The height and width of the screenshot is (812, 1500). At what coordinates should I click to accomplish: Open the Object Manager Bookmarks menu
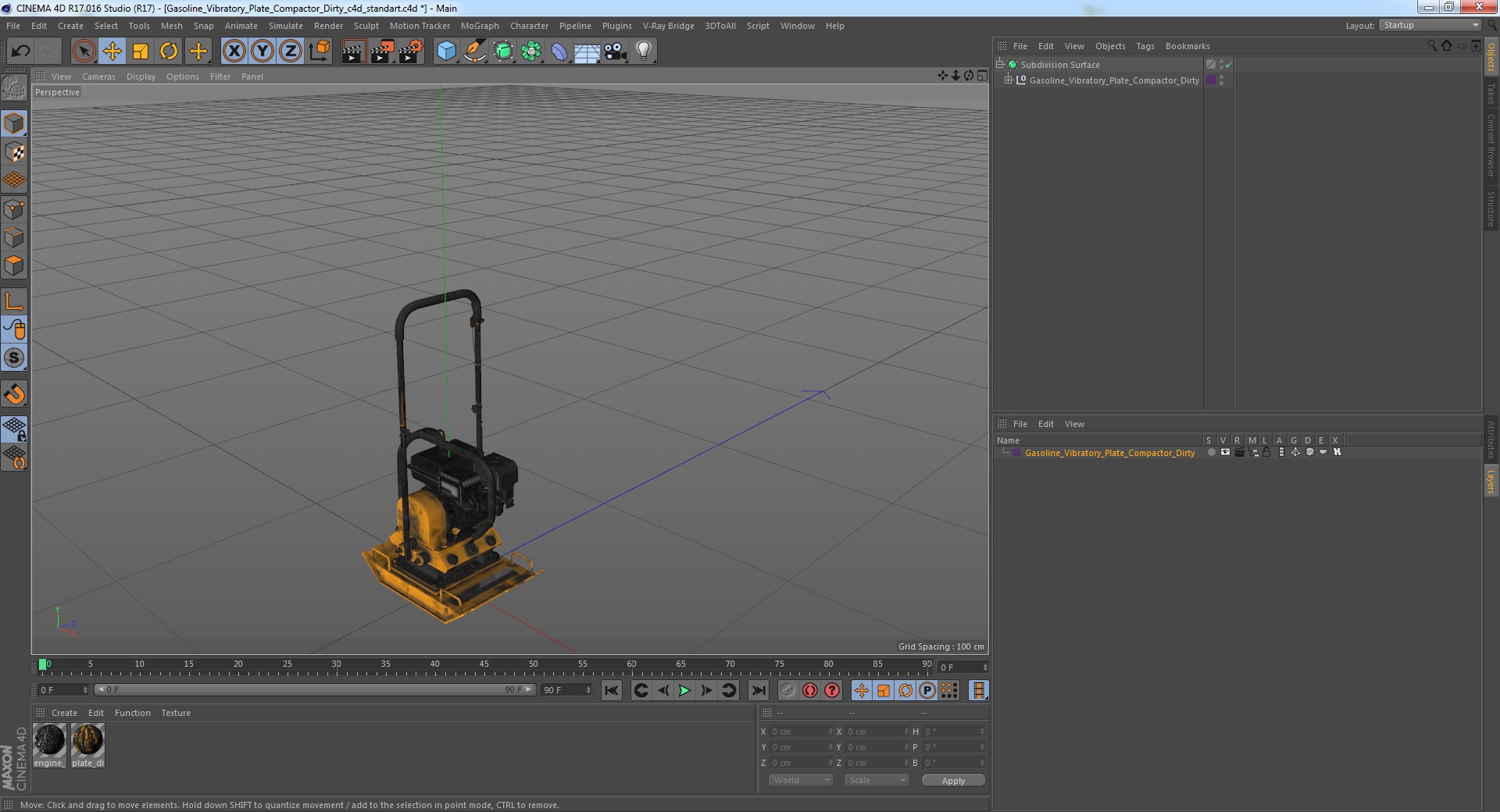point(1187,46)
